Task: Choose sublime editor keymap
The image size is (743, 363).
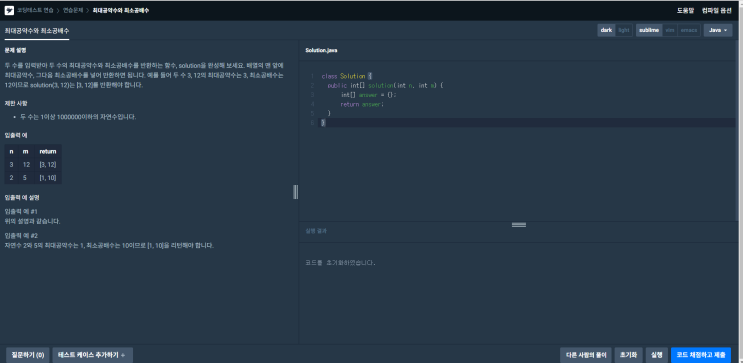Action: coord(648,30)
